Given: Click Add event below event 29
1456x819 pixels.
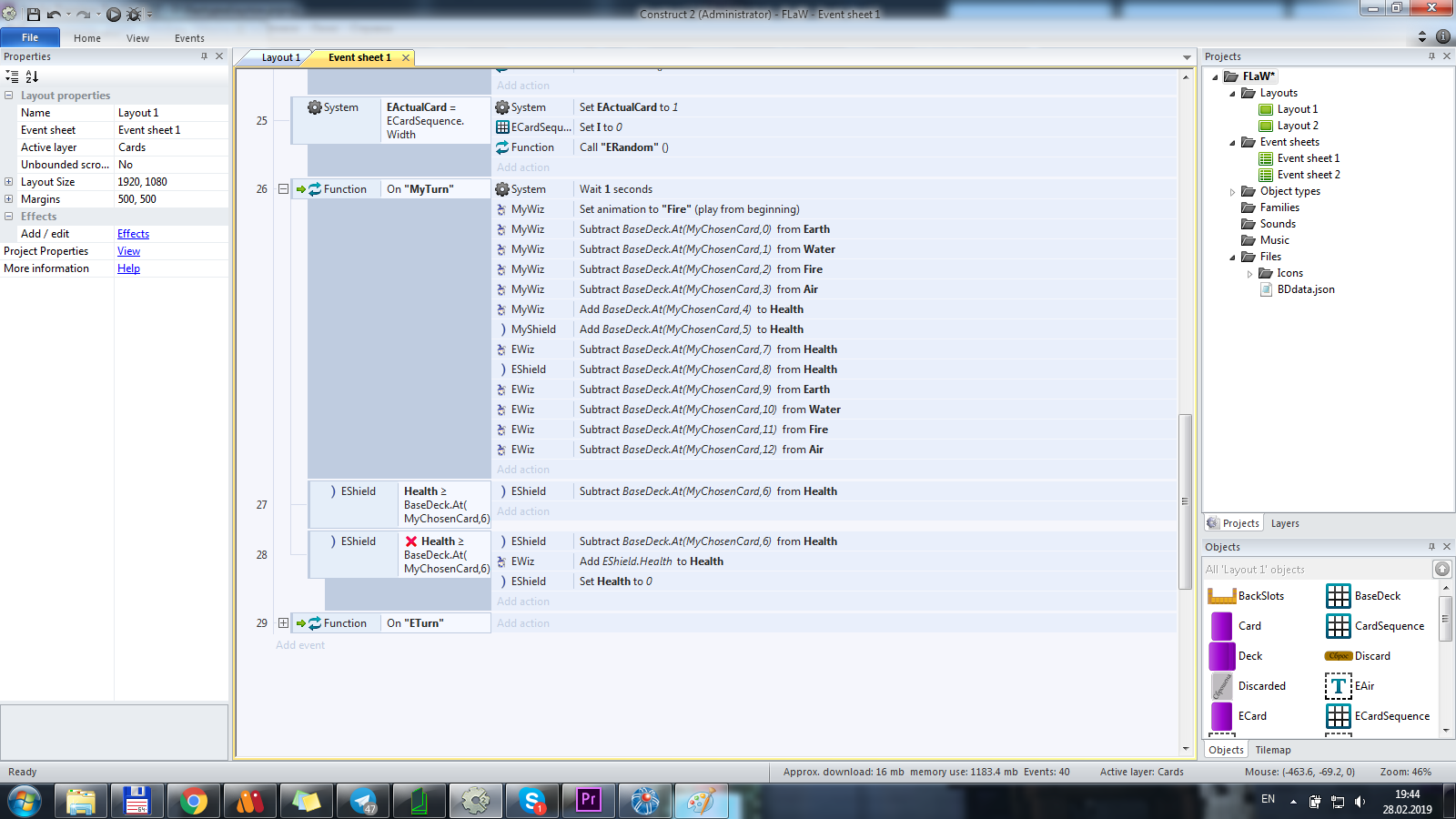Looking at the screenshot, I should pyautogui.click(x=300, y=645).
